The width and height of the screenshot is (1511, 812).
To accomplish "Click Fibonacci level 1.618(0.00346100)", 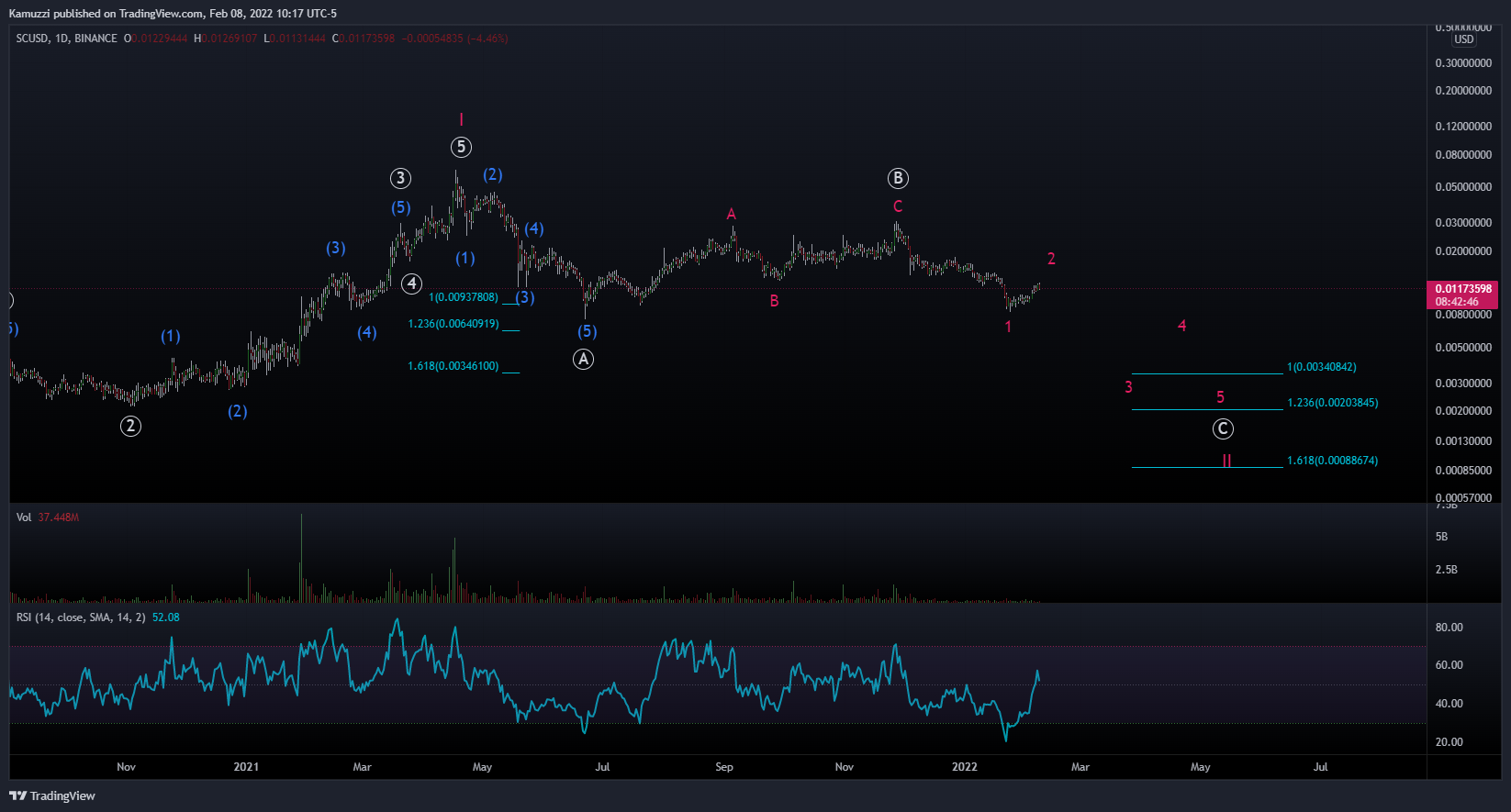I will point(453,366).
